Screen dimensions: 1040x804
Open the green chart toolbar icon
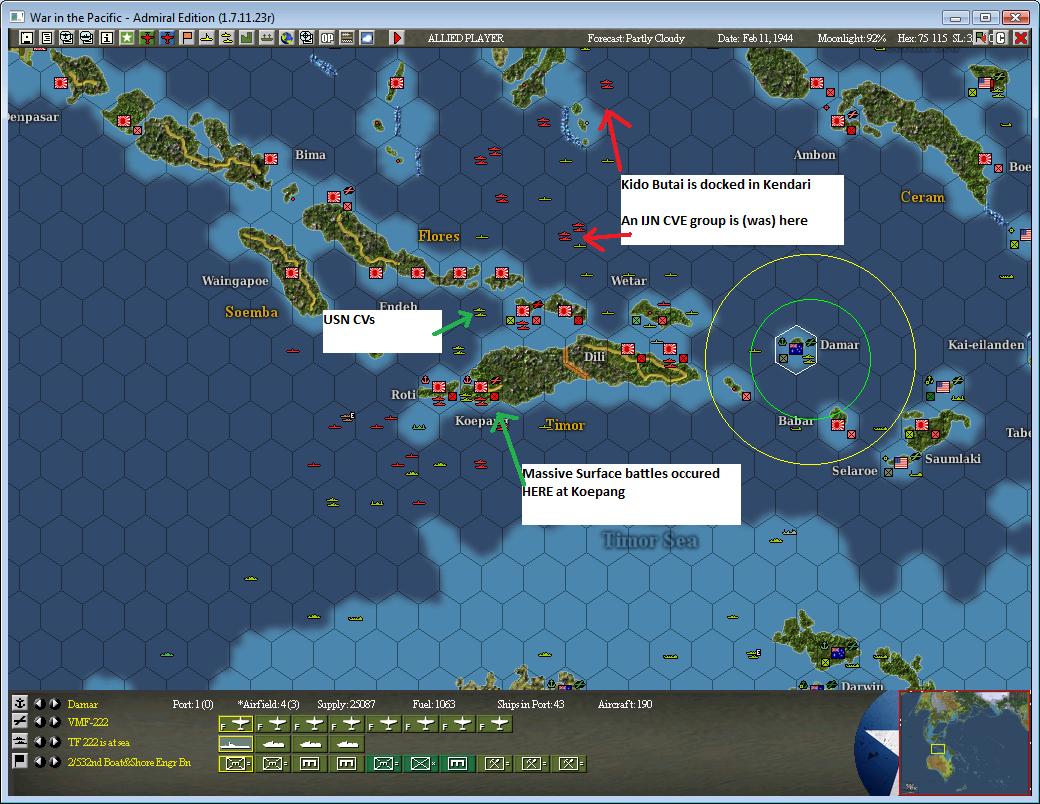(x=246, y=38)
